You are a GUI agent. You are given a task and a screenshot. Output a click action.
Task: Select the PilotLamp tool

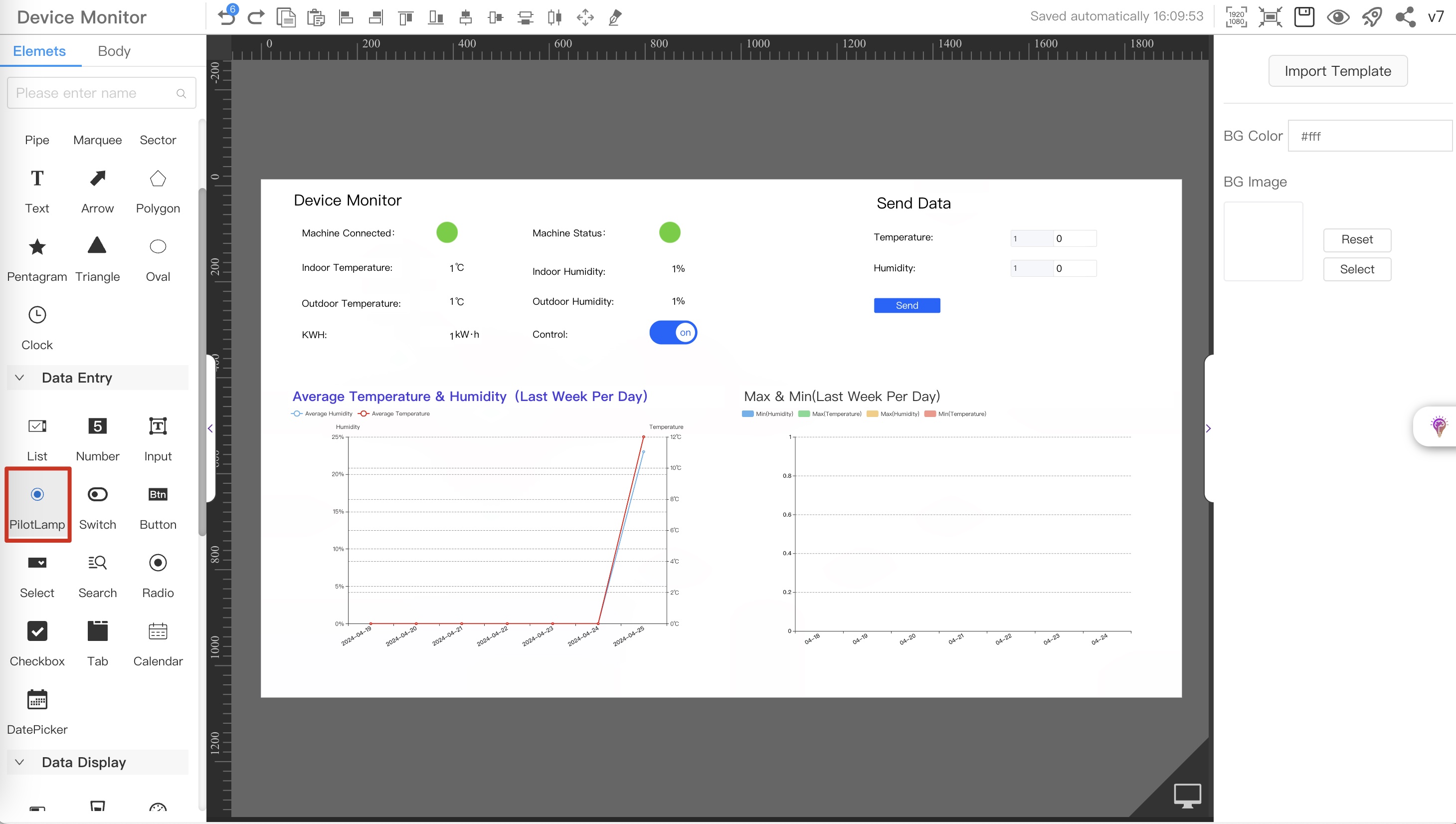click(x=37, y=505)
